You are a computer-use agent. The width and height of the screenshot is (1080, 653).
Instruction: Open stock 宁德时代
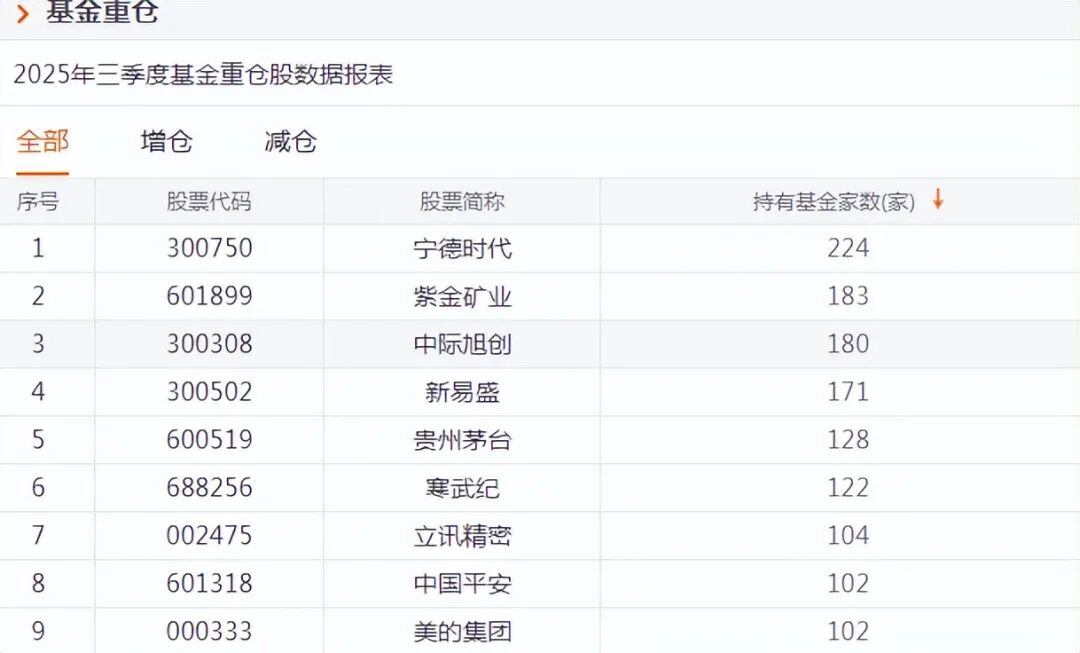(462, 248)
